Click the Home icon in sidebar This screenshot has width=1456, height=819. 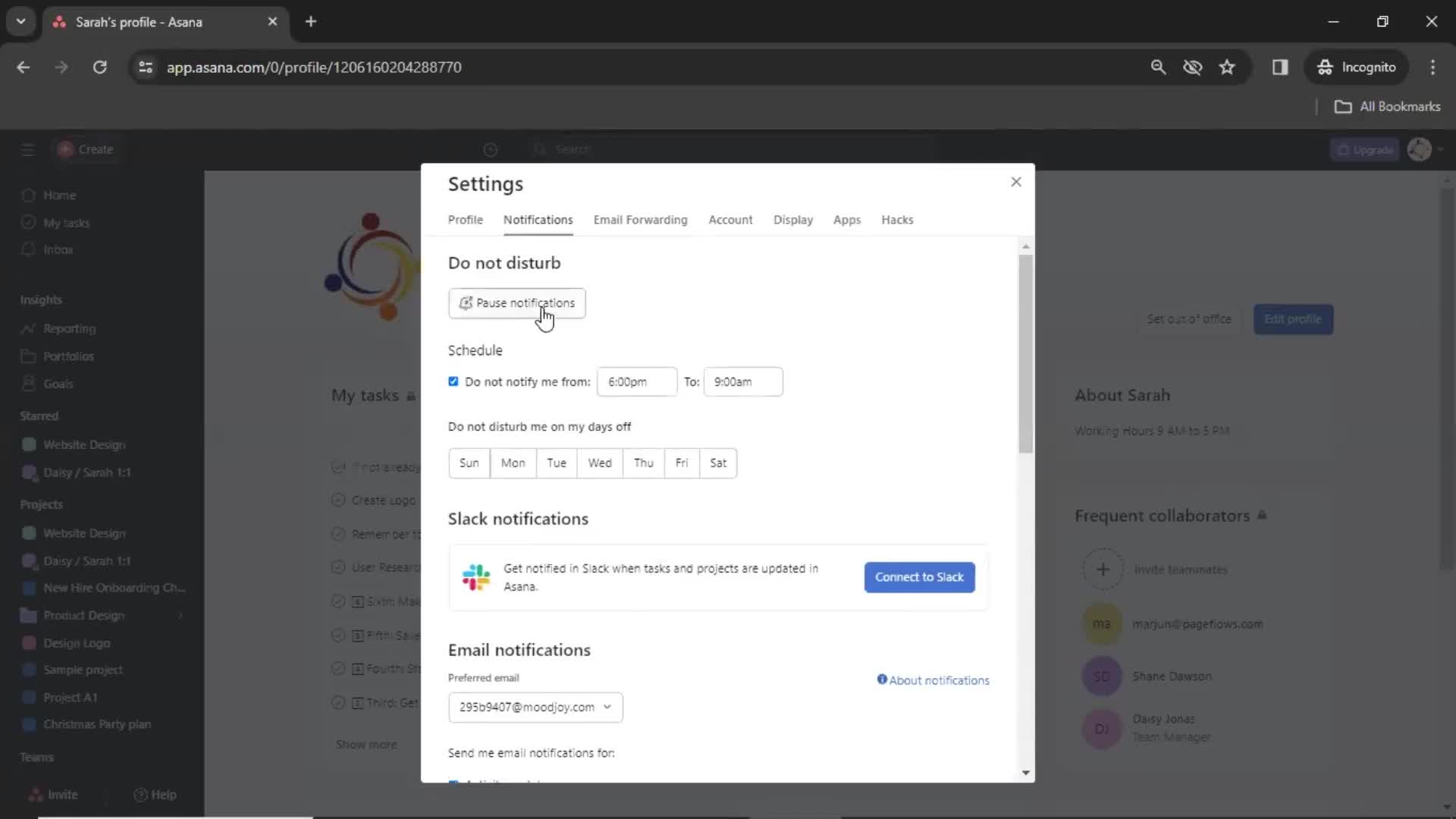click(29, 195)
